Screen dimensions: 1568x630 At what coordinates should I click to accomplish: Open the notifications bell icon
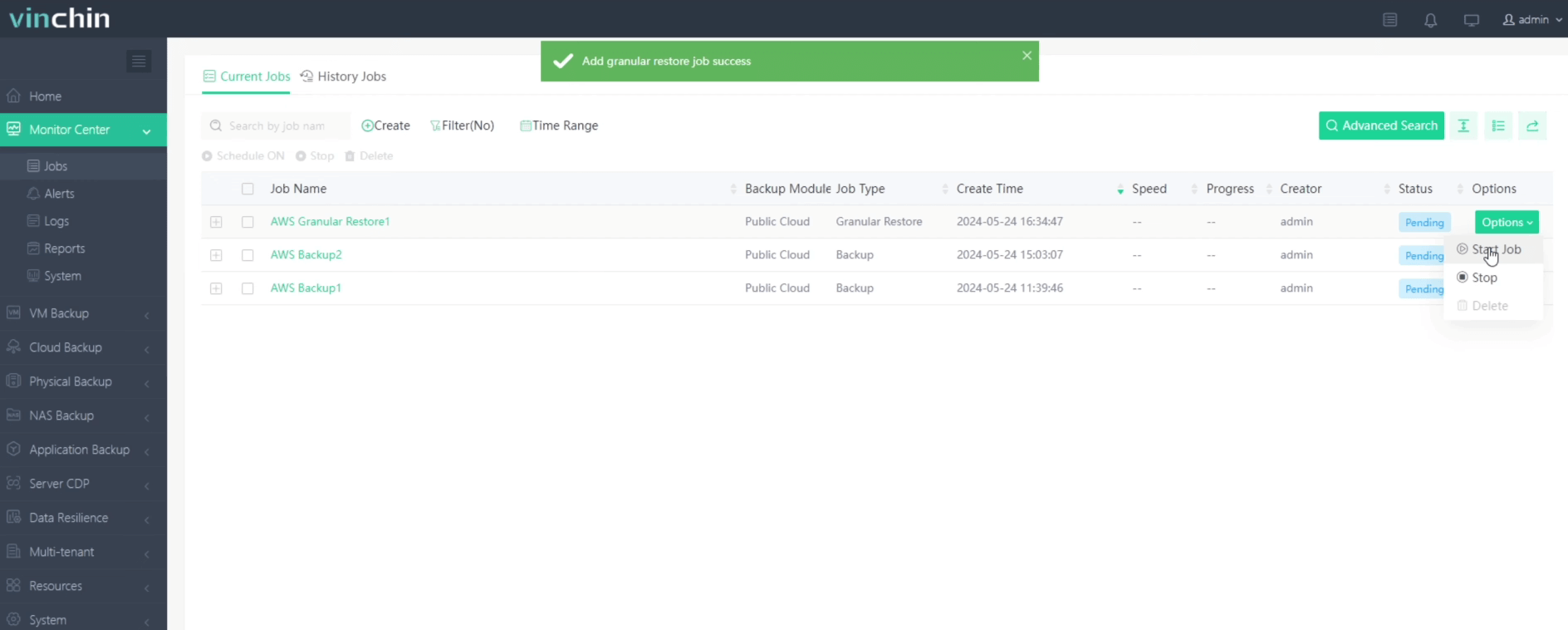click(1430, 20)
